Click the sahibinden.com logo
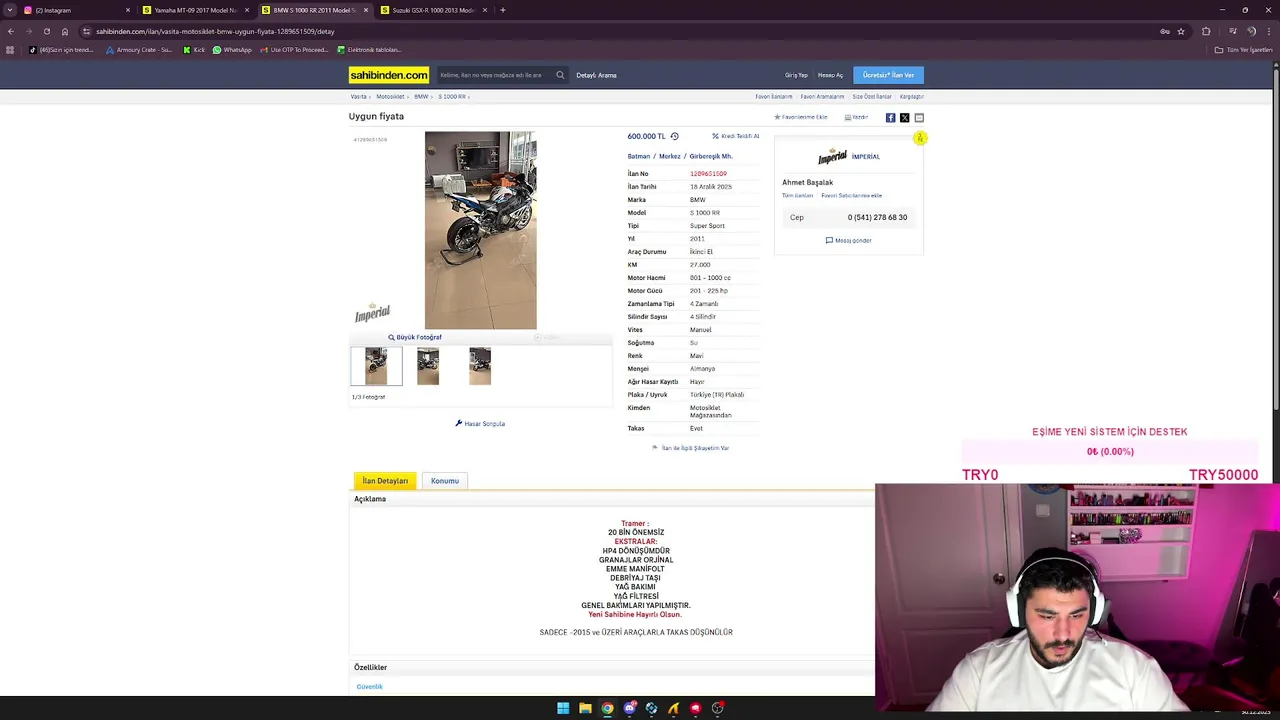1280x720 pixels. [389, 75]
